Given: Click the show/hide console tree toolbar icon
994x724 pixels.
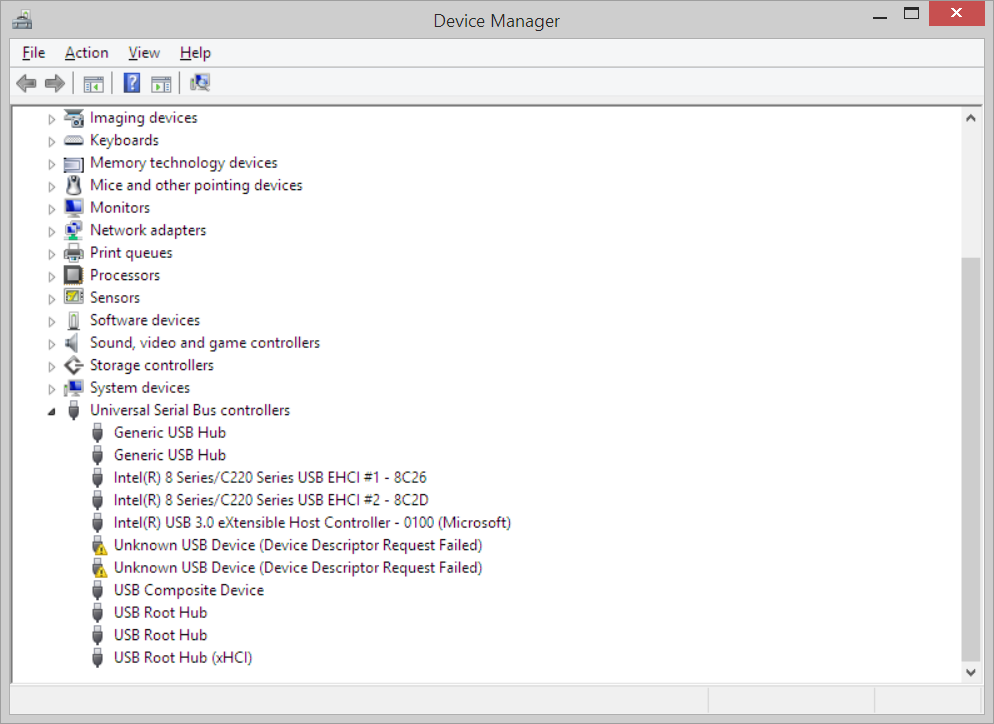Looking at the screenshot, I should [93, 83].
